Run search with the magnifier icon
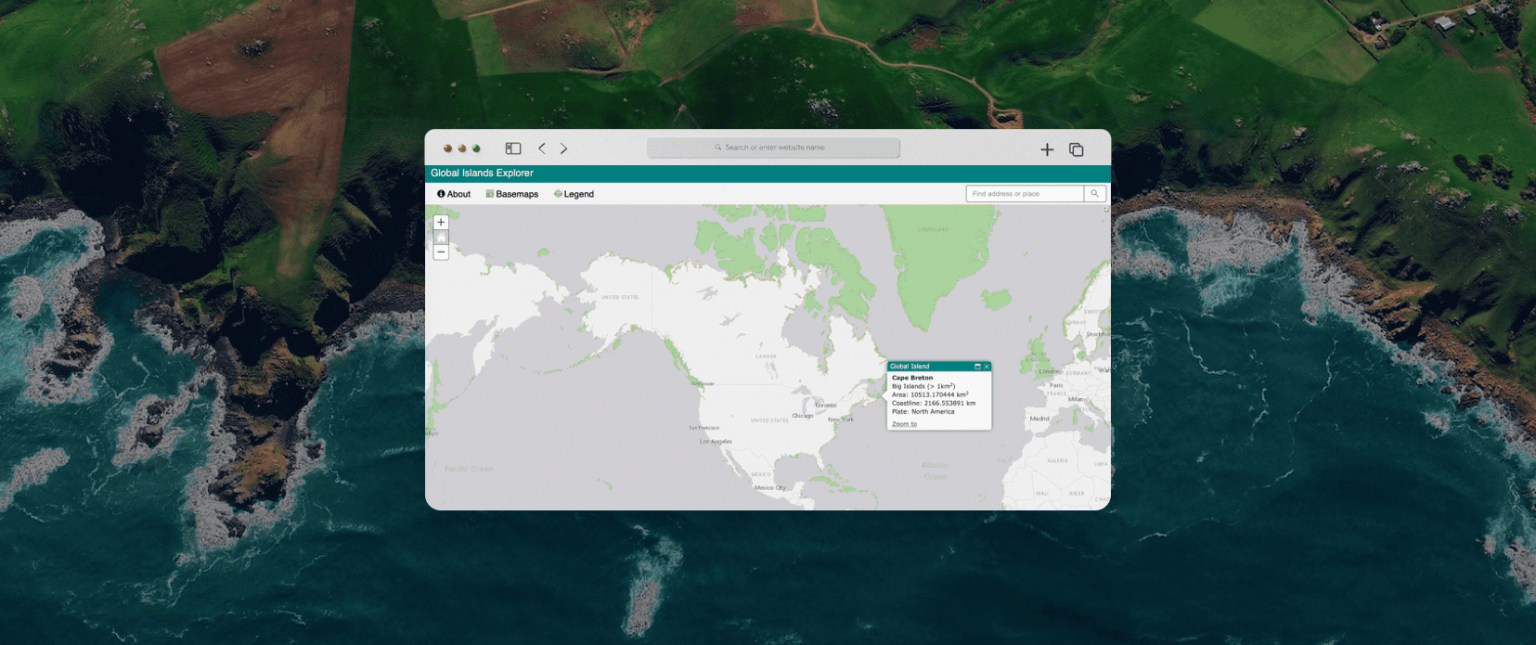1536x645 pixels. tap(1095, 193)
